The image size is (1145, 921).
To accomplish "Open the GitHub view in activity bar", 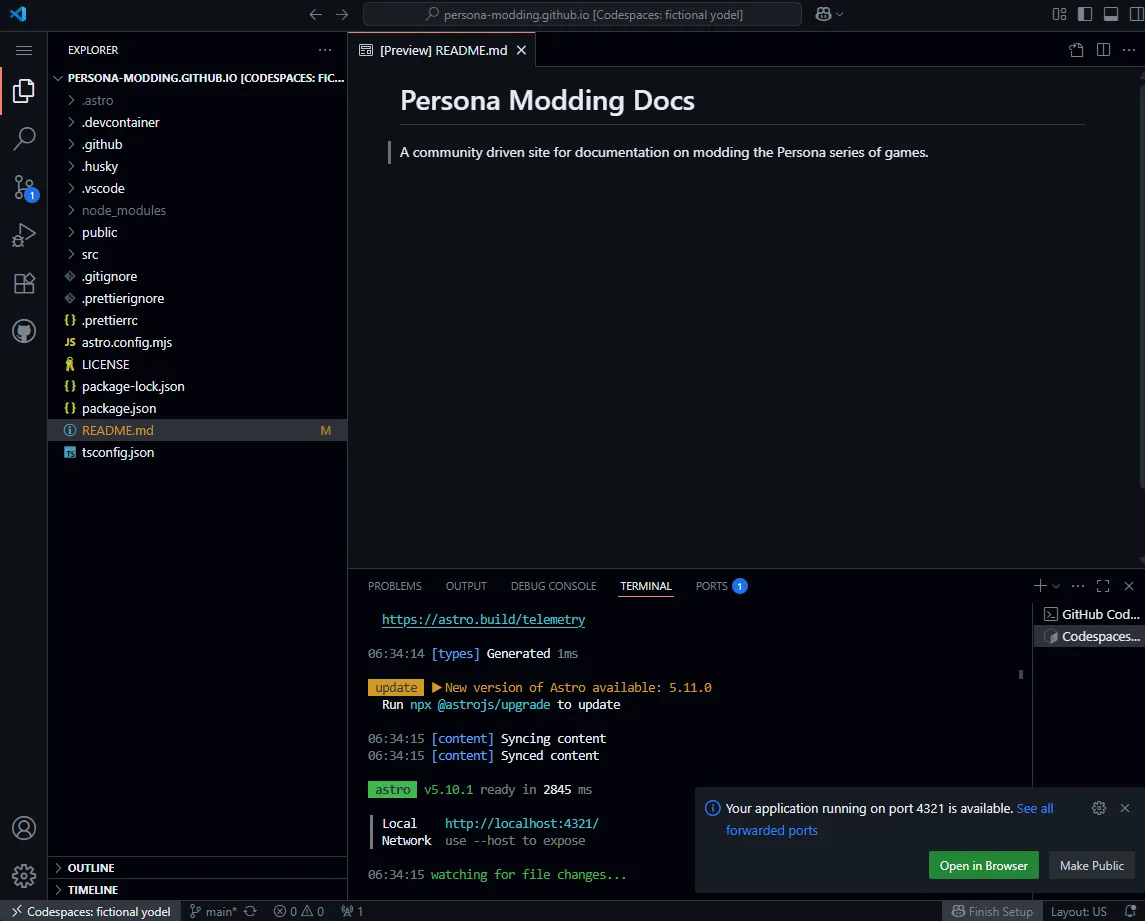I will 24,332.
